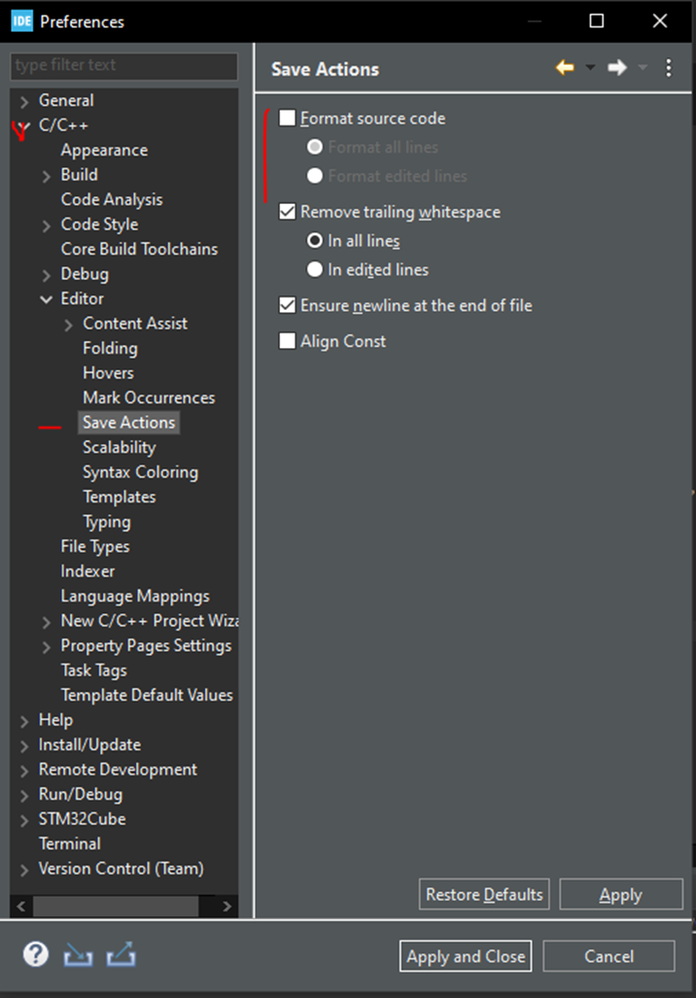Image resolution: width=696 pixels, height=998 pixels.
Task: Toggle the Align Const checkbox
Action: click(x=288, y=341)
